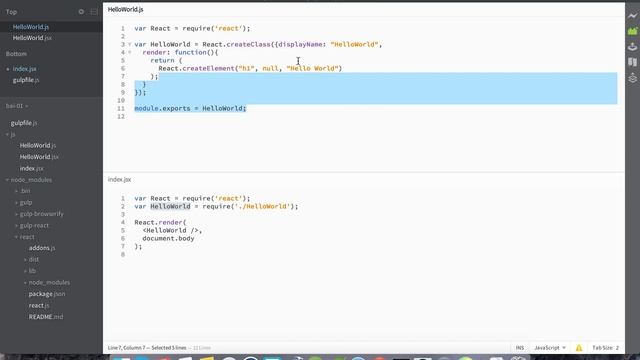Open addons.js in react folder
This screenshot has width=640, height=360.
click(42, 248)
